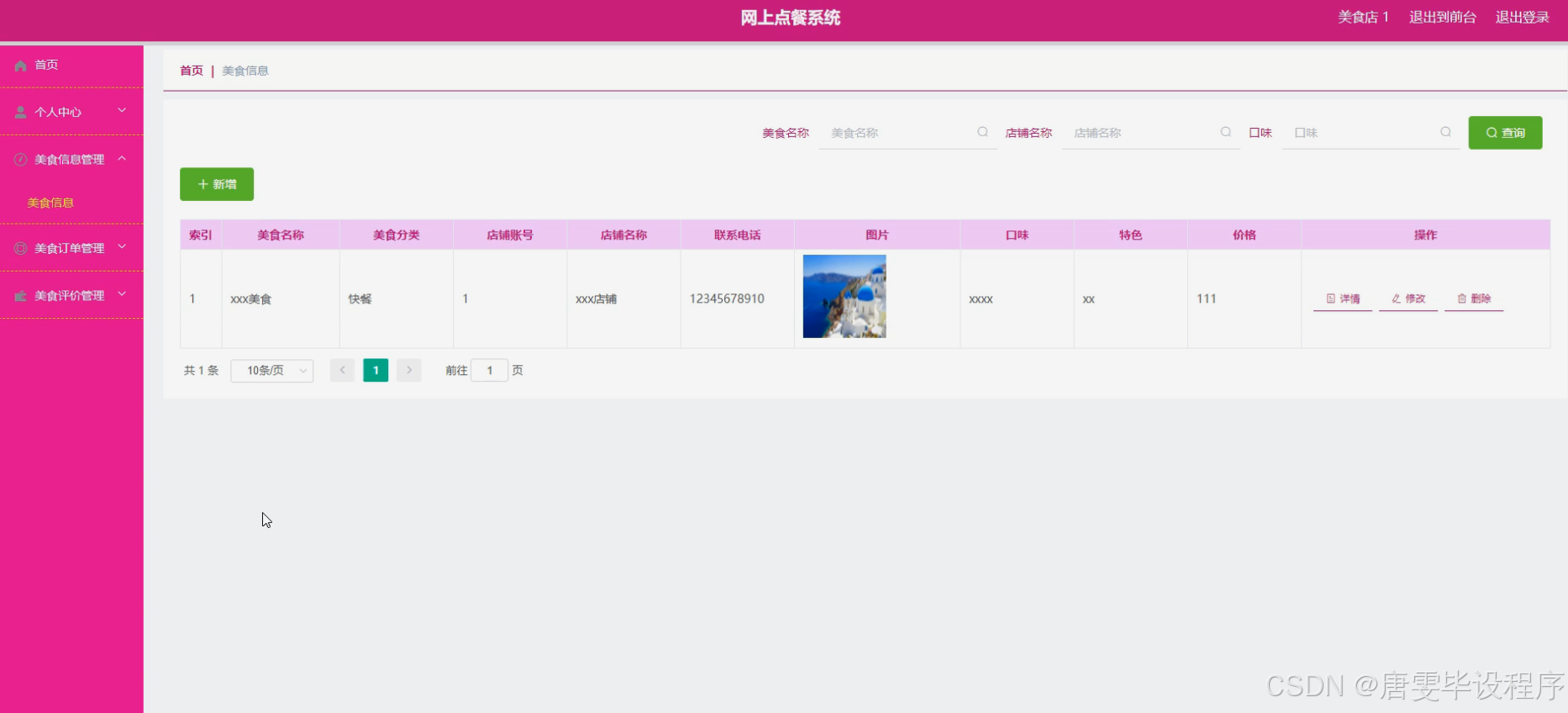This screenshot has height=713, width=1568.
Task: Click the 网上点餐系统 title
Action: point(791,18)
